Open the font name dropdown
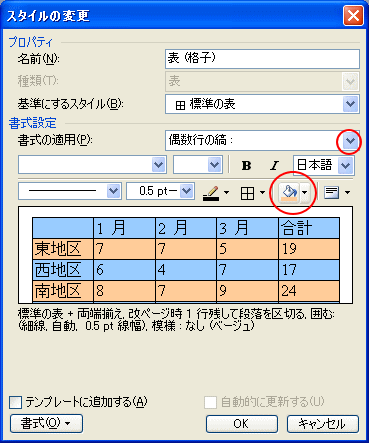 [158, 165]
